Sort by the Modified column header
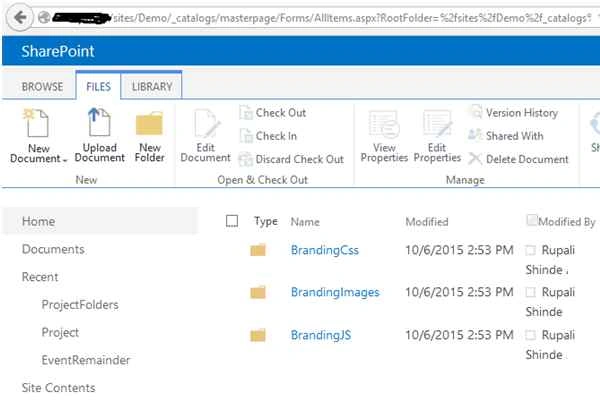This screenshot has height=403, width=600. [427, 222]
